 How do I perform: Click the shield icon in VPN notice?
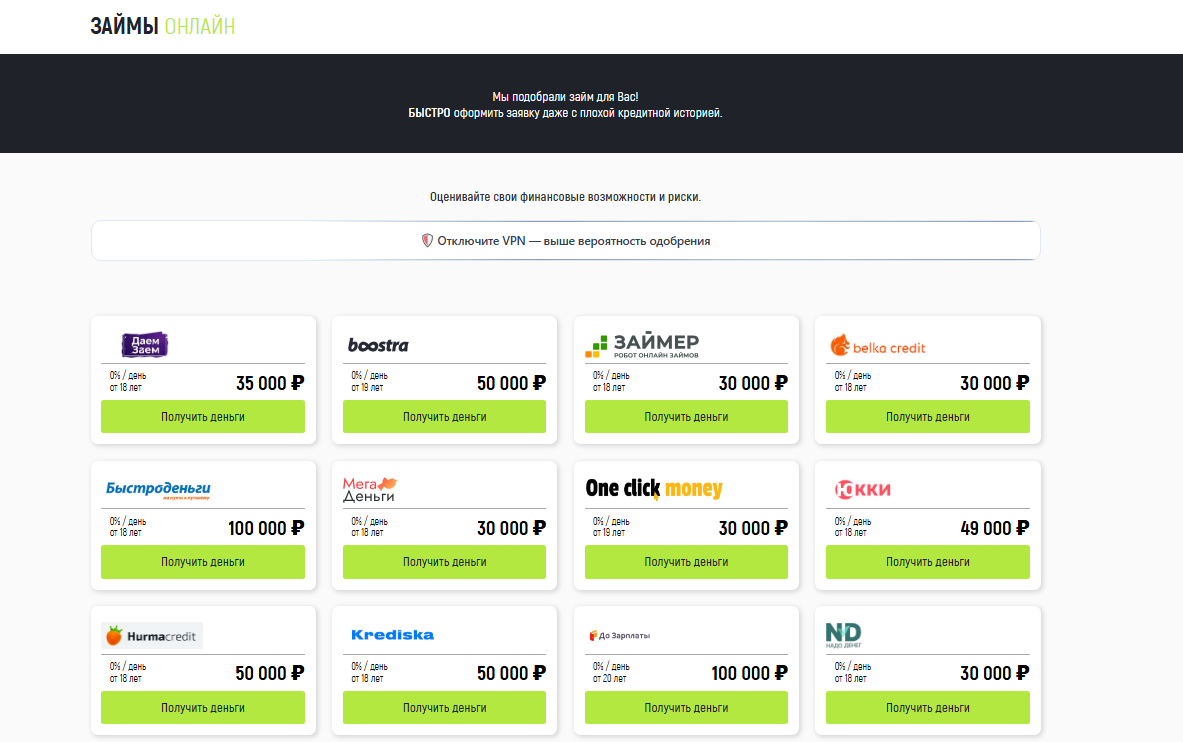[427, 241]
